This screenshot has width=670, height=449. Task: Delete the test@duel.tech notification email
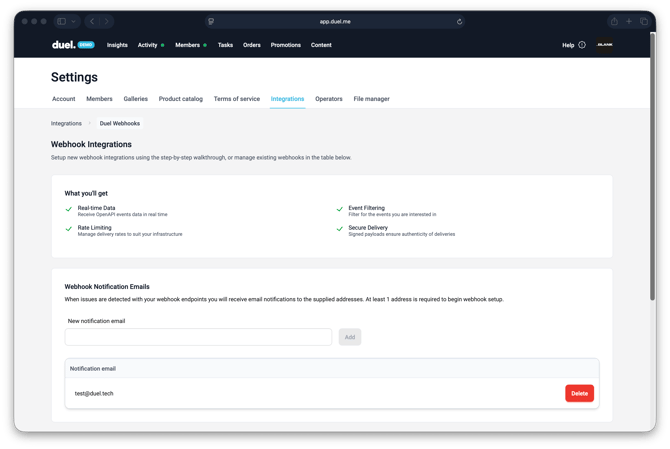(579, 394)
